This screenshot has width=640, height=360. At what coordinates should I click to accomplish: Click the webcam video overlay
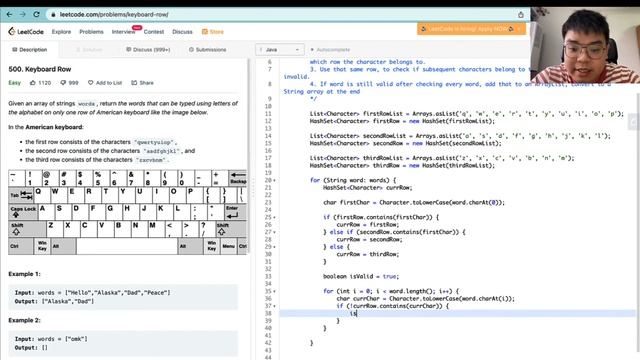pos(585,45)
